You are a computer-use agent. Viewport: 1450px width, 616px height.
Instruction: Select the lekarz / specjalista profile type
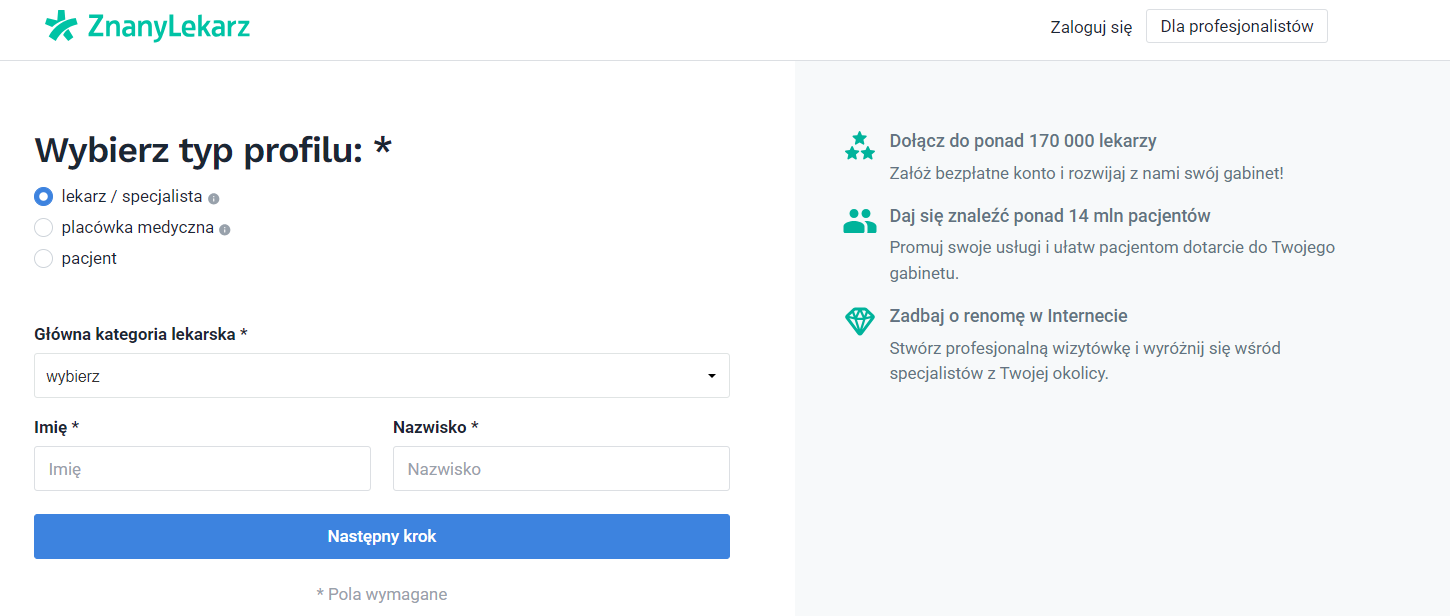(x=43, y=197)
